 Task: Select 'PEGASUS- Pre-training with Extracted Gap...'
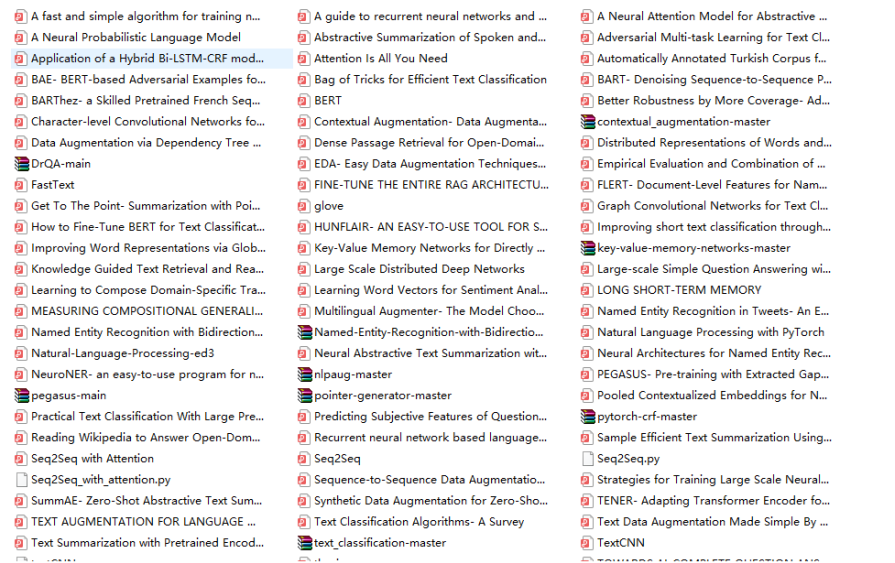(x=713, y=375)
